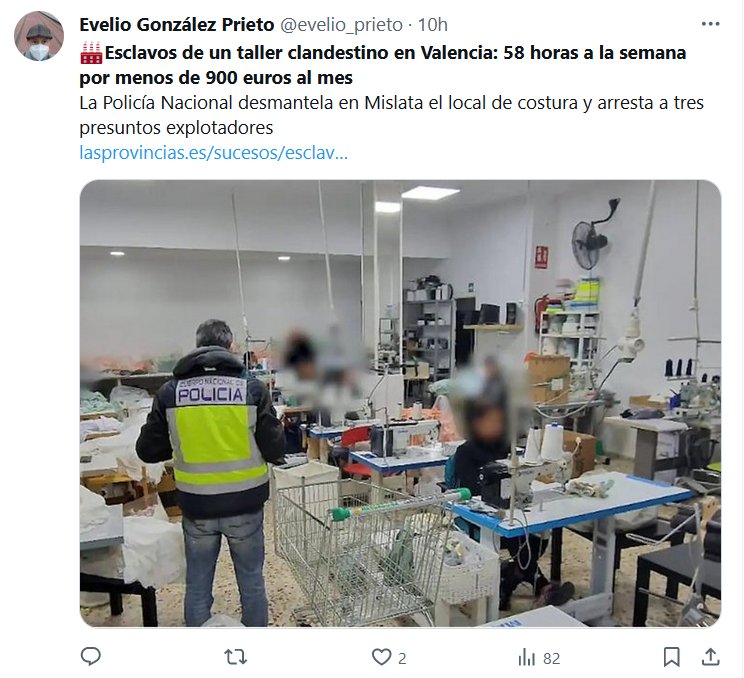Repost this tweet with the retweet icon
744x678 pixels.
[235, 658]
